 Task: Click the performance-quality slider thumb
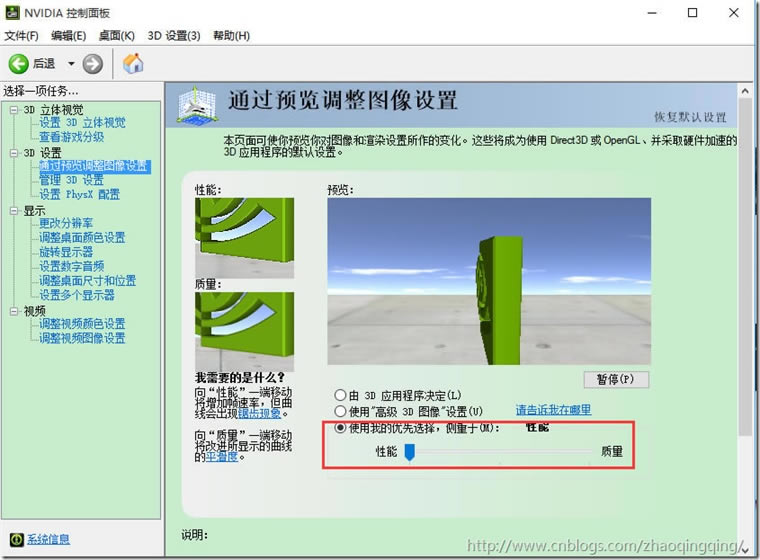click(x=410, y=452)
